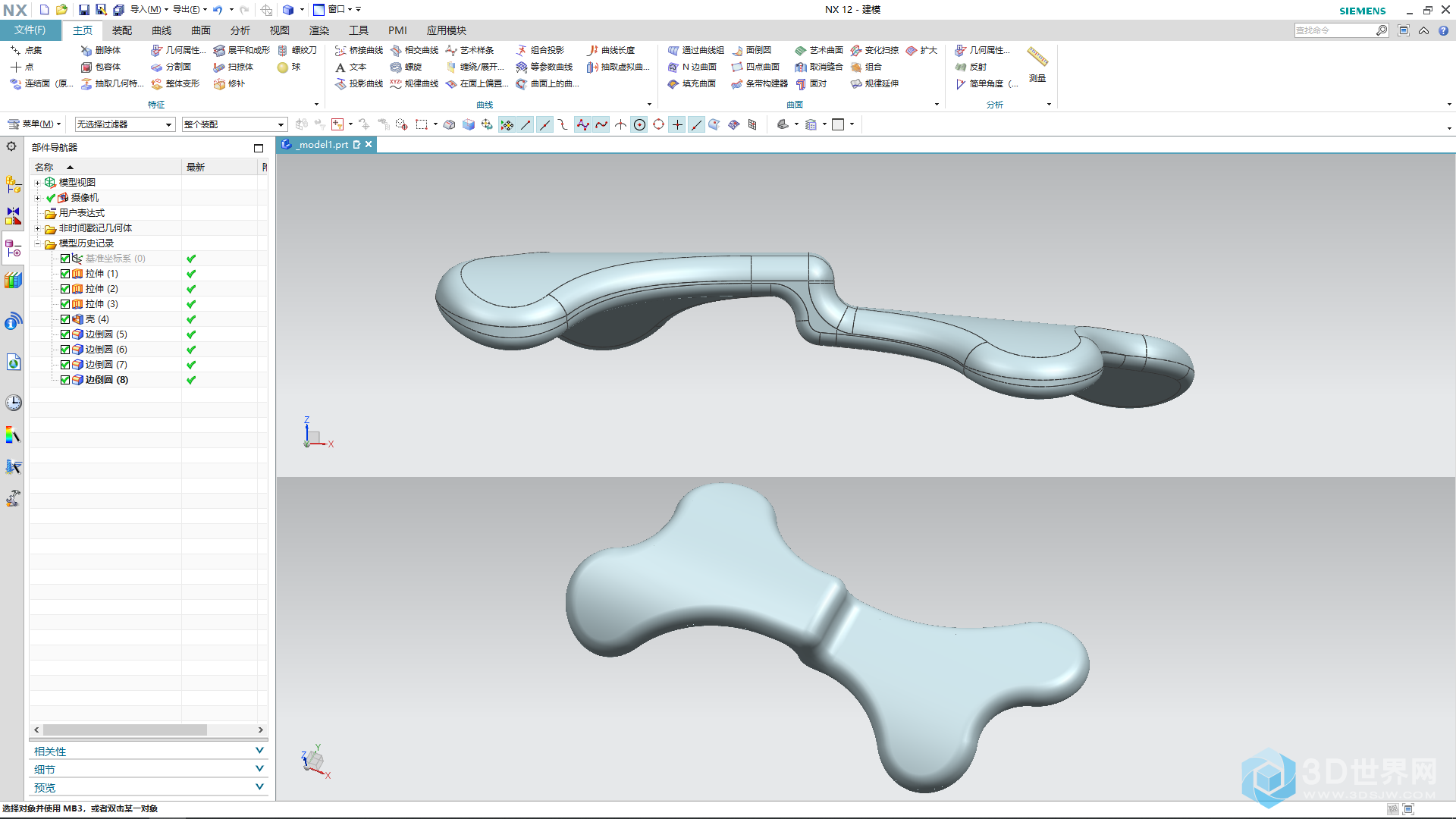The width and height of the screenshot is (1456, 819).
Task: Click the 反射 (Reflection) analysis tool
Action: (971, 67)
